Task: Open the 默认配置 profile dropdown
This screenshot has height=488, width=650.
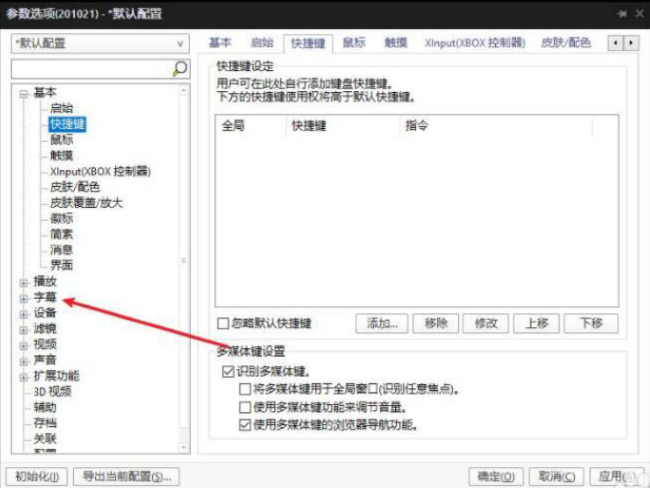Action: click(99, 44)
